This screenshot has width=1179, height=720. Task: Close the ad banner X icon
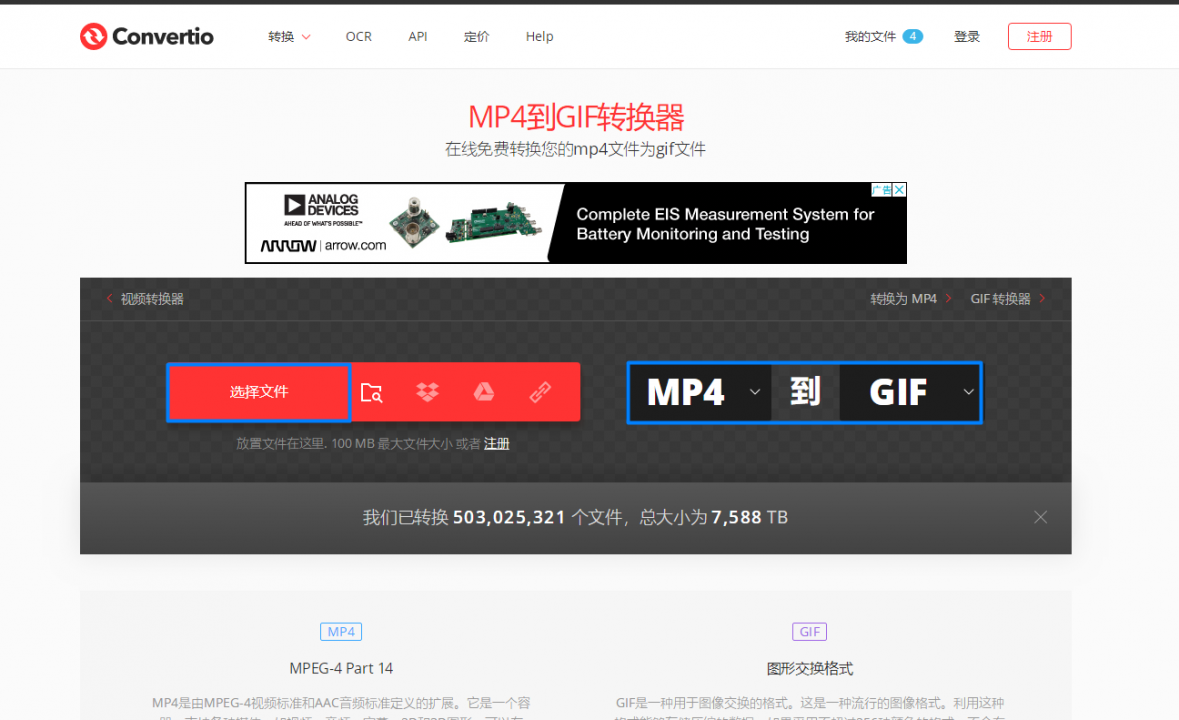[899, 190]
